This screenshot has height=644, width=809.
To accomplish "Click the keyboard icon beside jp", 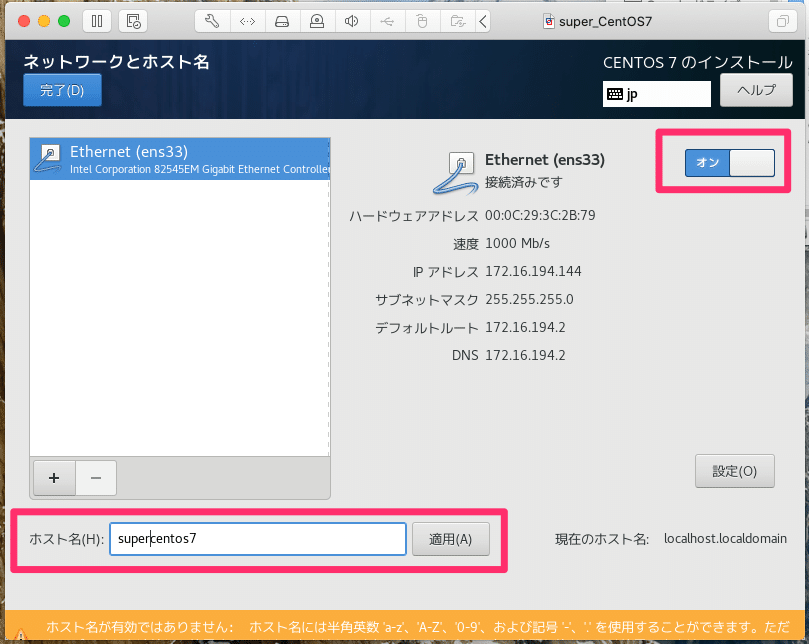I will [x=615, y=94].
